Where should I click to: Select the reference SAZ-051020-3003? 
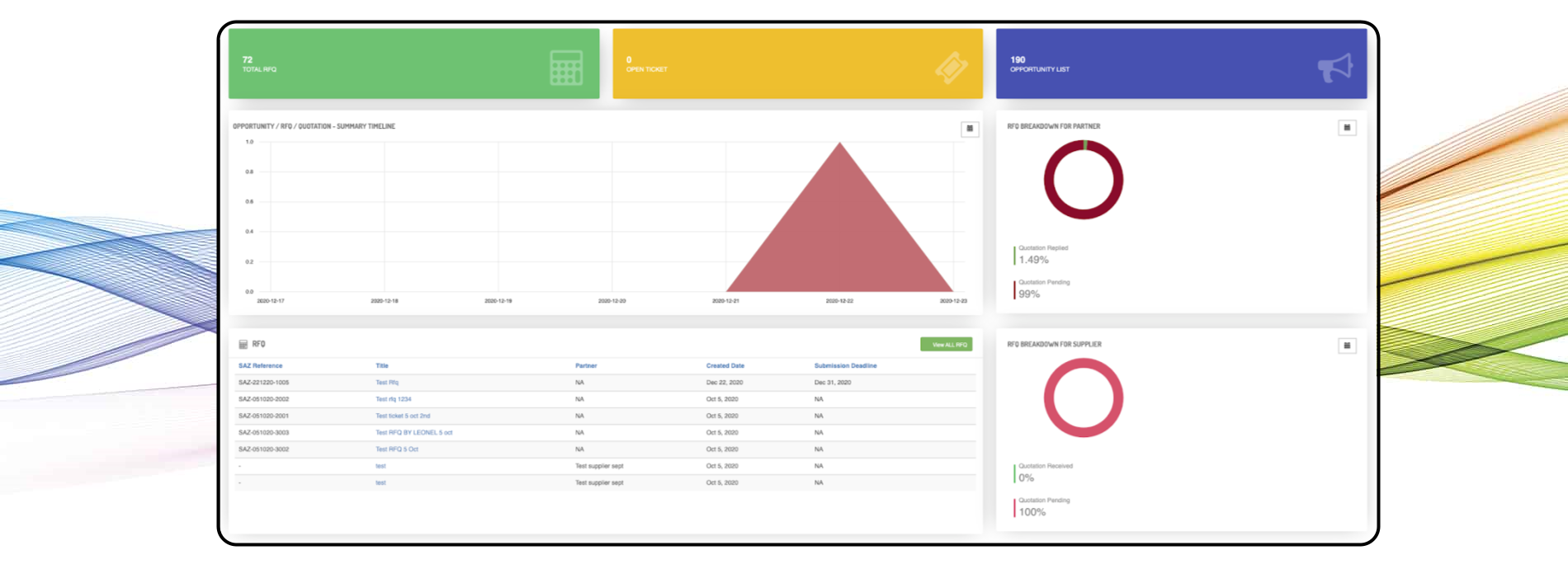[264, 432]
